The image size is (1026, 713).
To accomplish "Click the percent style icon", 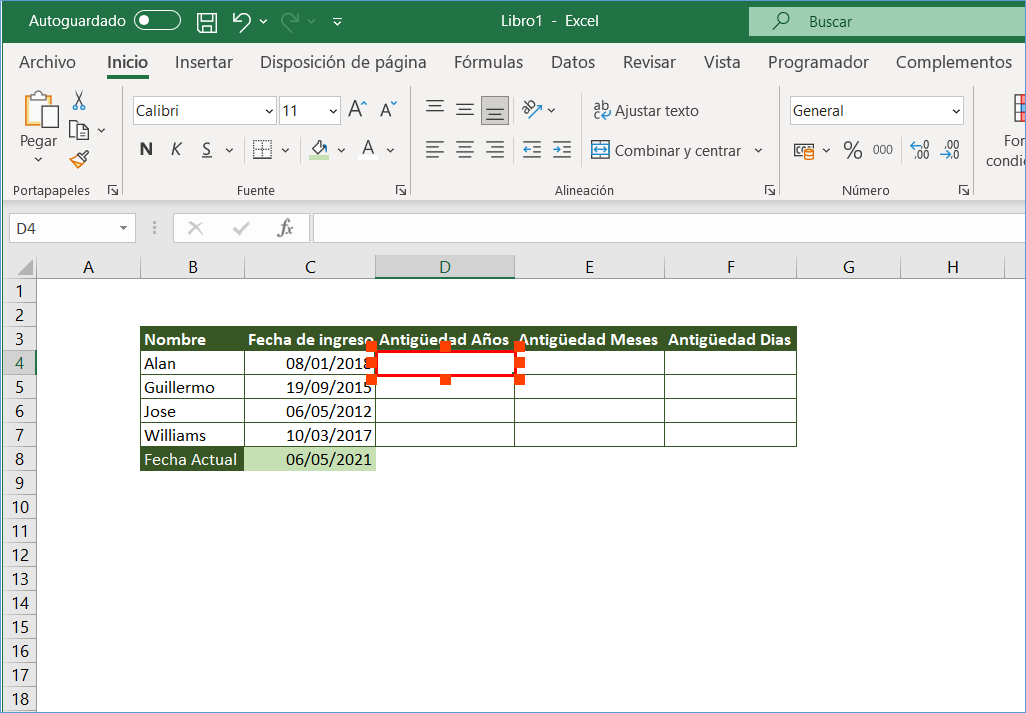I will point(852,150).
